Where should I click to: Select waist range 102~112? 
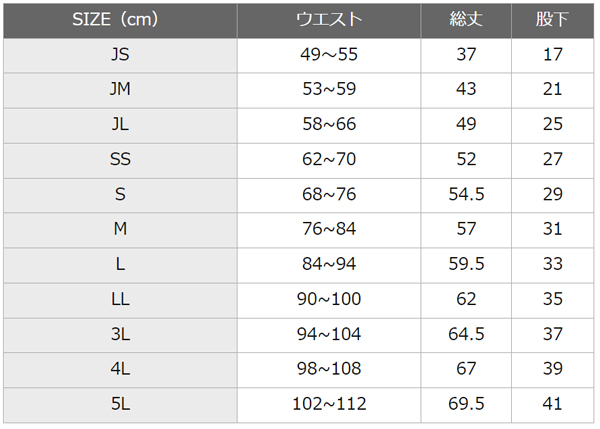(329, 405)
